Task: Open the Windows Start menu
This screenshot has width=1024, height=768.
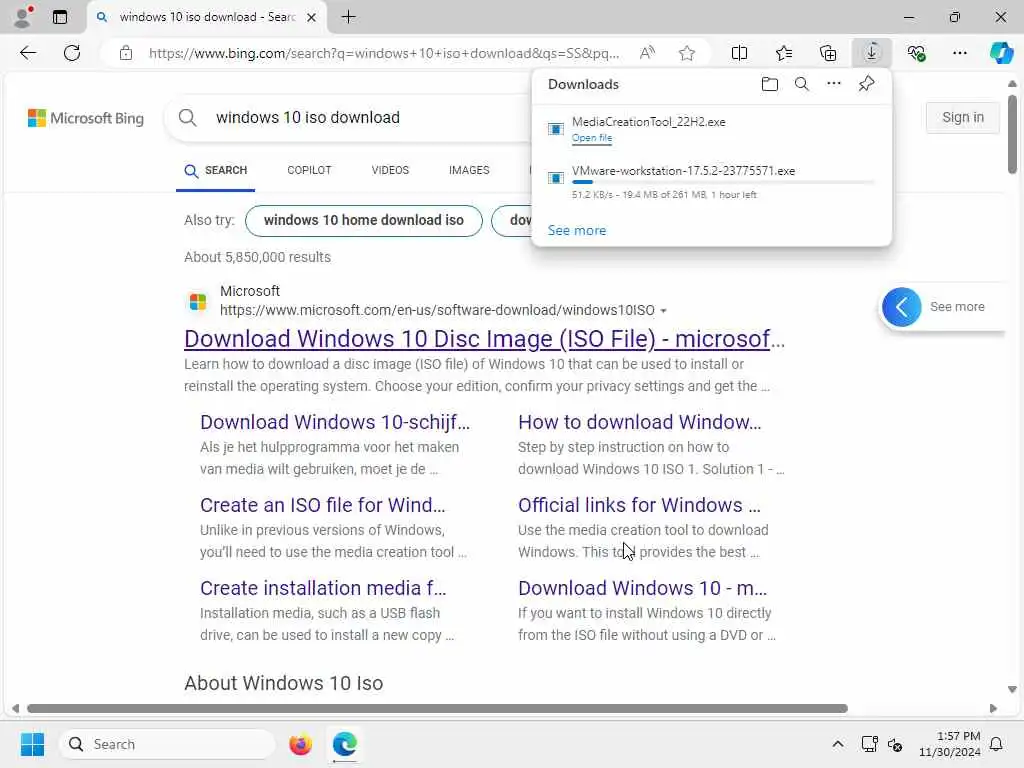Action: [x=32, y=744]
